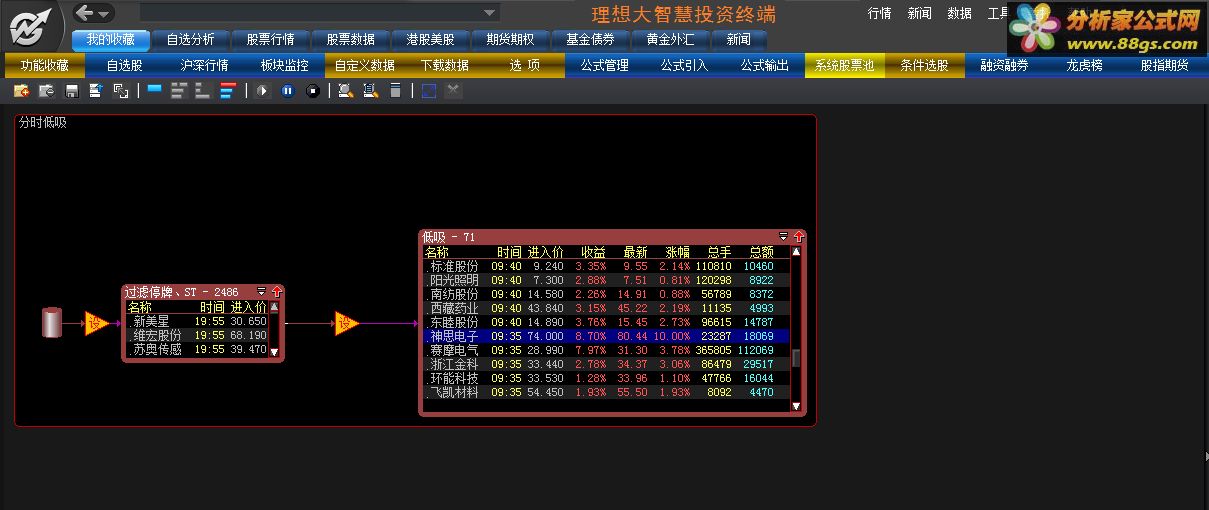This screenshot has width=1209, height=510.
Task: Click the database cylinder node
Action: 52,323
